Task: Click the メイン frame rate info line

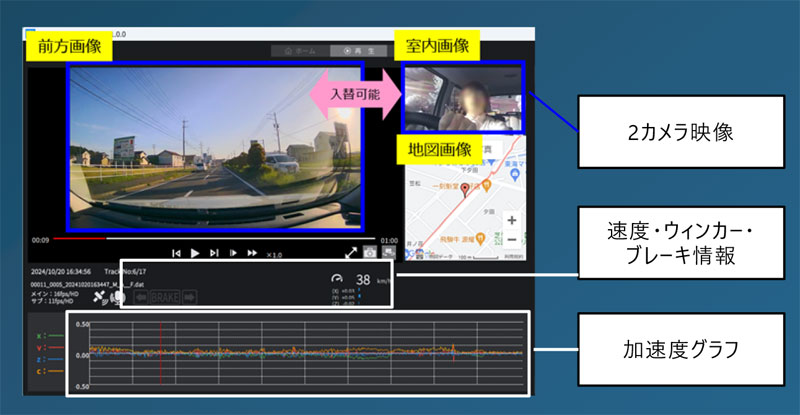Action: (x=55, y=294)
